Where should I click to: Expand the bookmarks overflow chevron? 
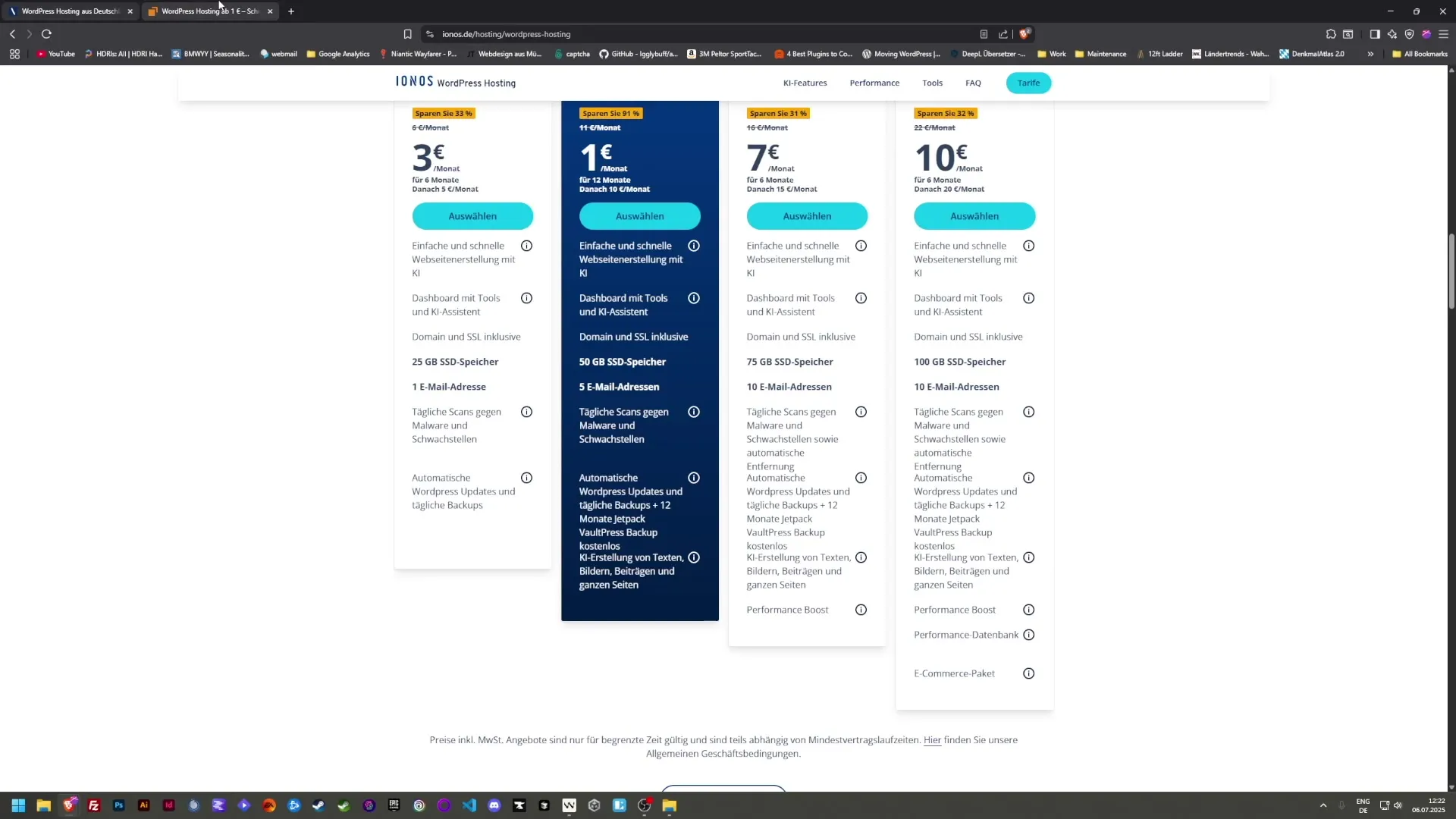point(1370,54)
